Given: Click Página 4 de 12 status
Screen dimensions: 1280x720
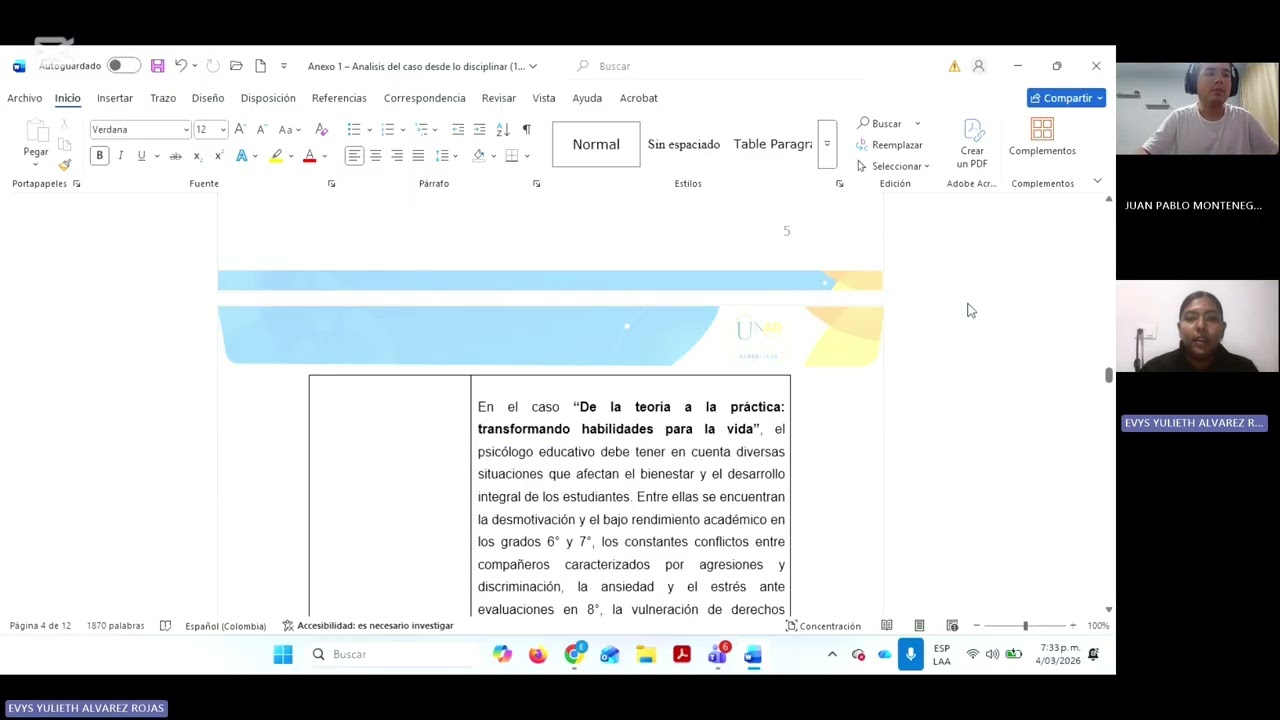Looking at the screenshot, I should (40, 626).
